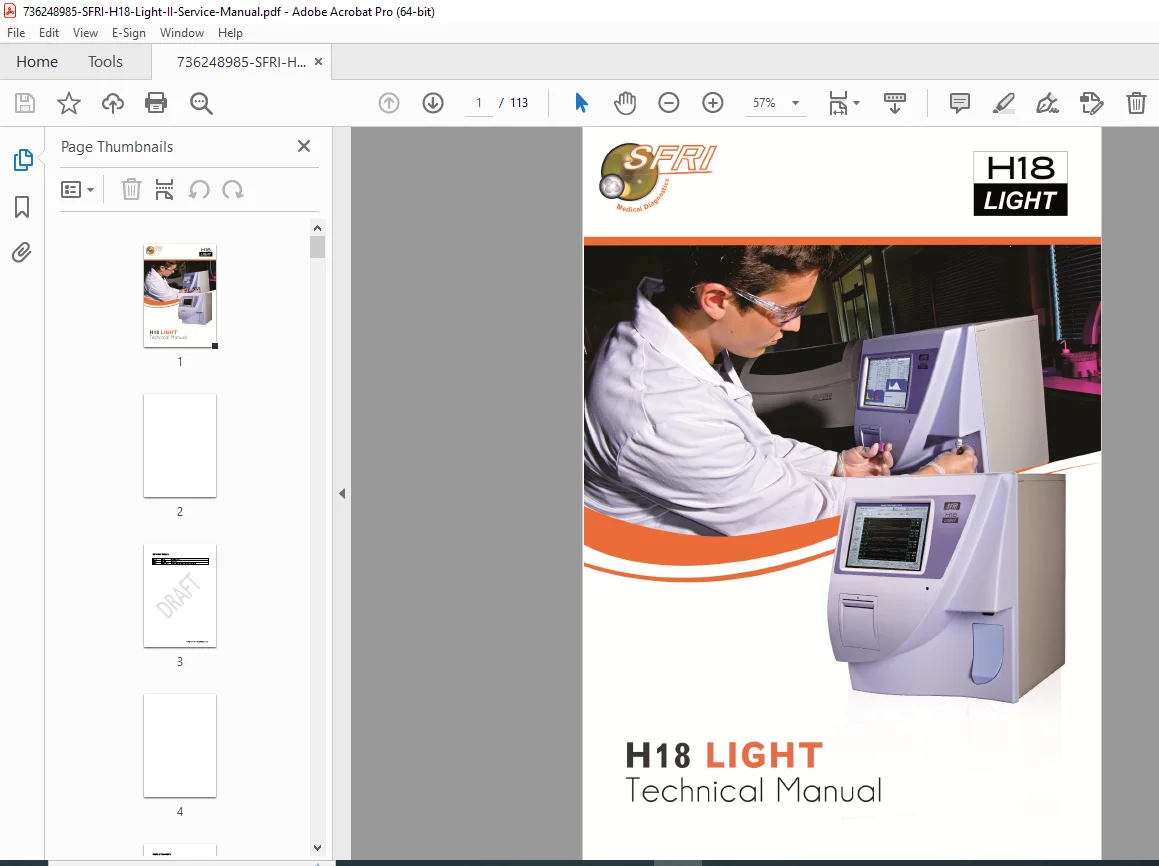Choose the Selection arrow tool

coord(581,103)
